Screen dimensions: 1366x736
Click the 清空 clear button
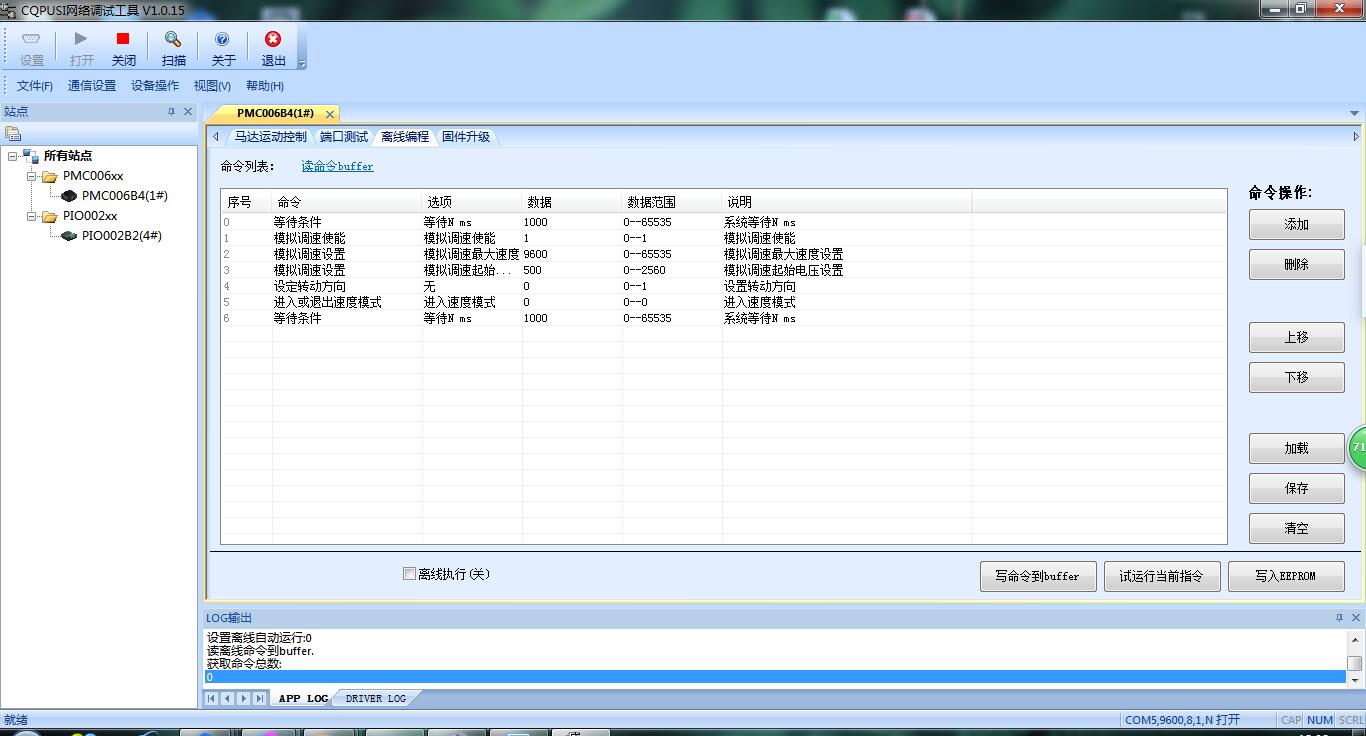coord(1296,529)
